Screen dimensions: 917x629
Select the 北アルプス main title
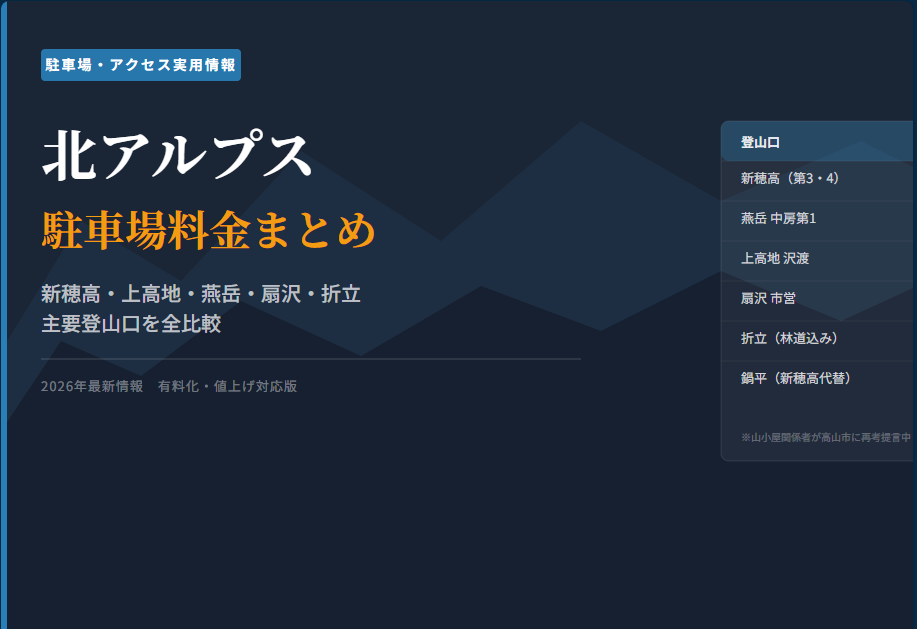(x=177, y=156)
